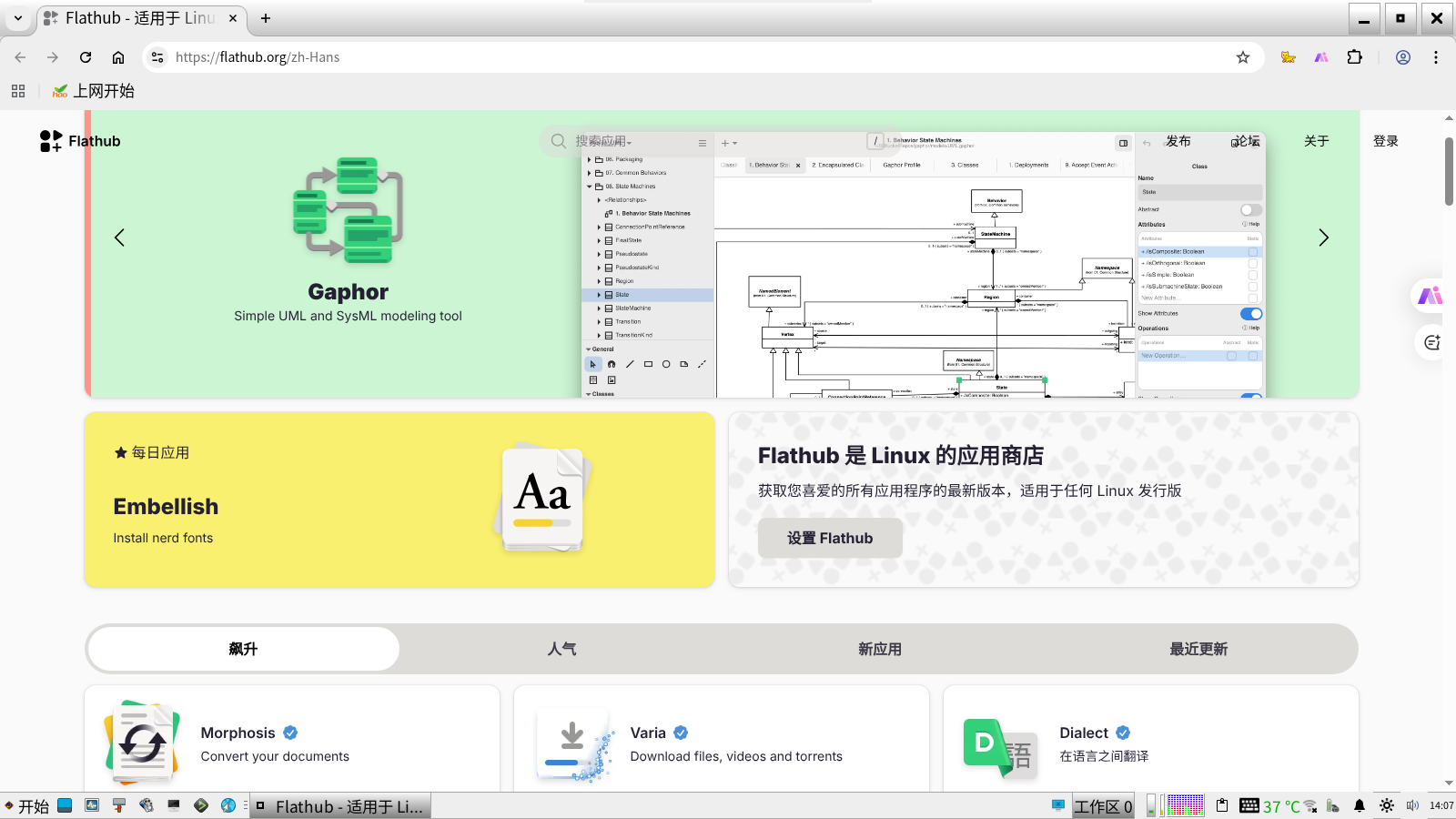Open the yellow extension icon in toolbar
The height and width of the screenshot is (819, 1456).
pos(1288,57)
